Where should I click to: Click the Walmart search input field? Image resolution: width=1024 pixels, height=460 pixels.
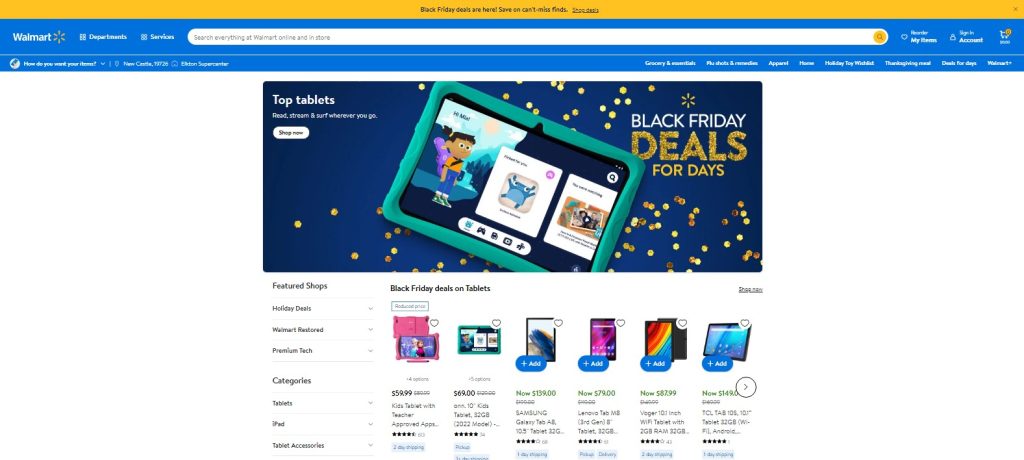pyautogui.click(x=530, y=37)
